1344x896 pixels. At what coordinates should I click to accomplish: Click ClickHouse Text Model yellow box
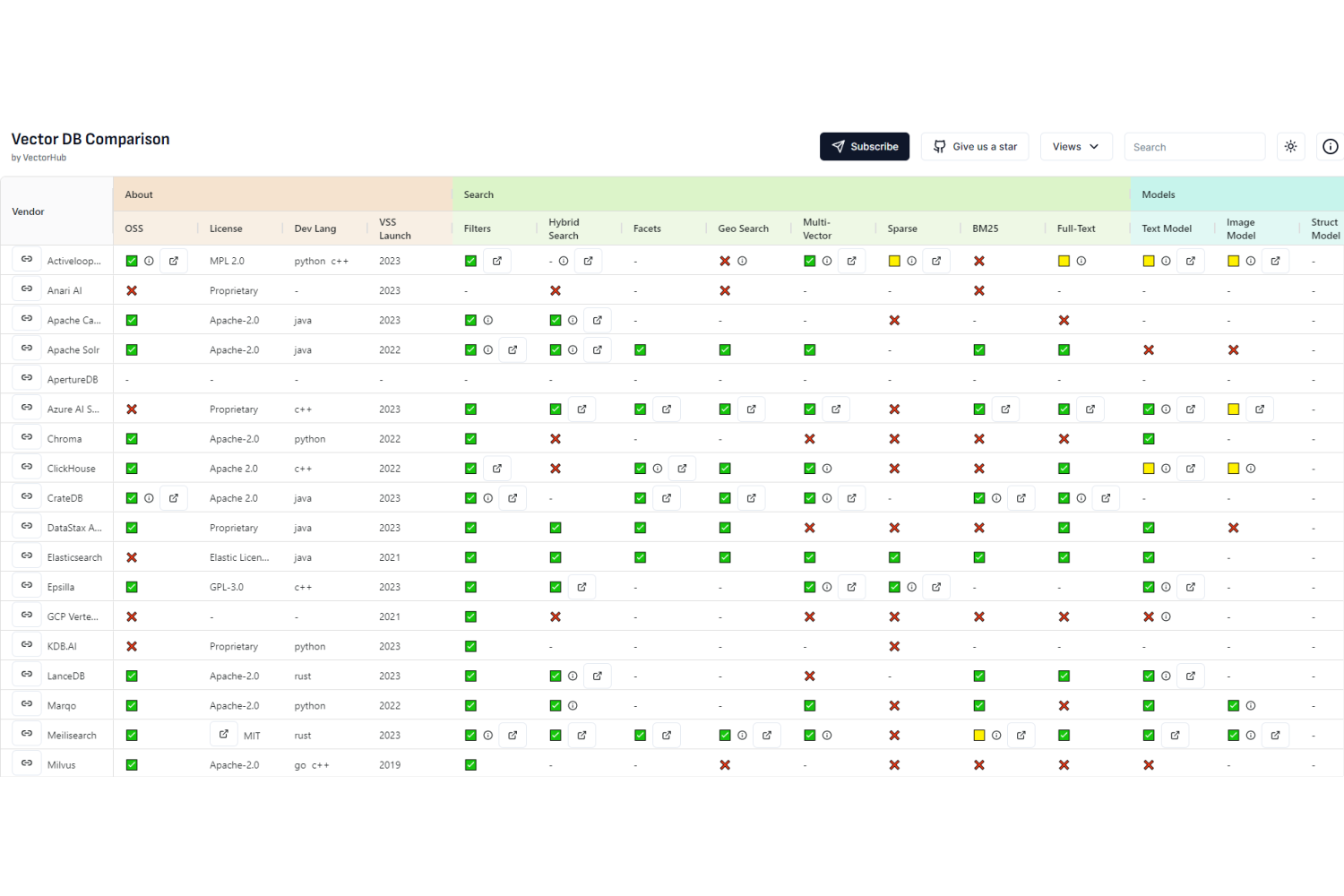pos(1149,468)
